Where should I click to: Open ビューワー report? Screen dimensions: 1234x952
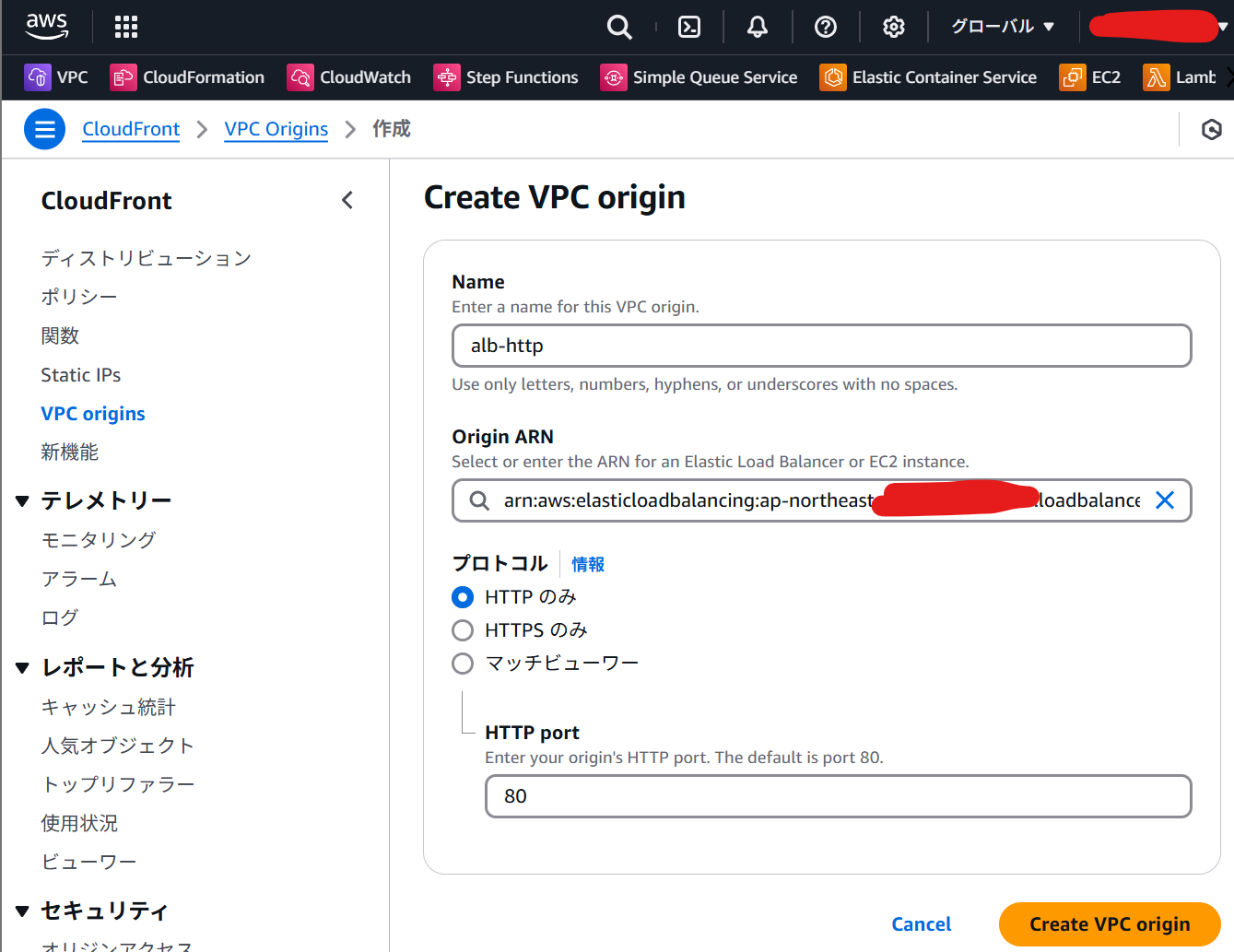pyautogui.click(x=88, y=862)
